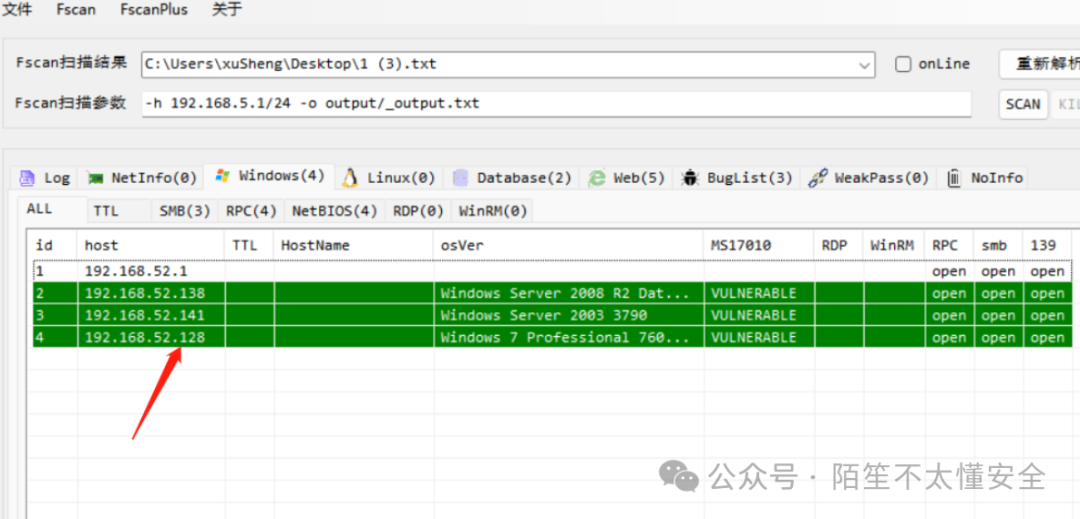Viewport: 1080px width, 519px height.
Task: Switch to the BugList(3) tab
Action: (x=737, y=178)
